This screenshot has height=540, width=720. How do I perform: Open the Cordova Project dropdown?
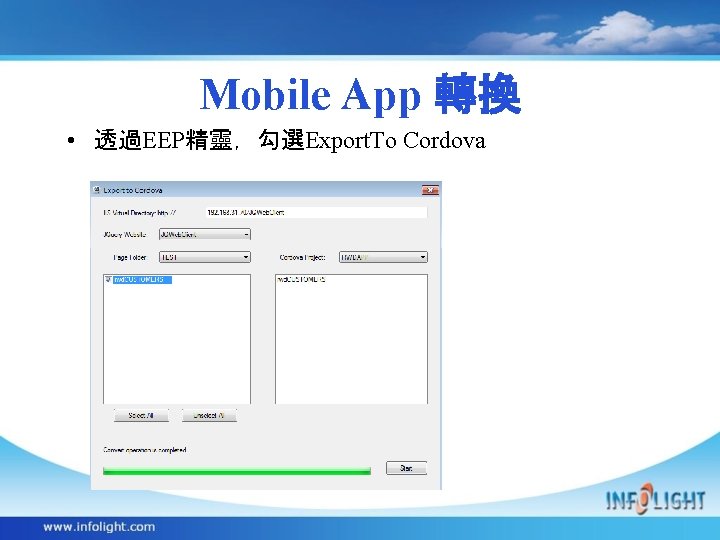[383, 257]
